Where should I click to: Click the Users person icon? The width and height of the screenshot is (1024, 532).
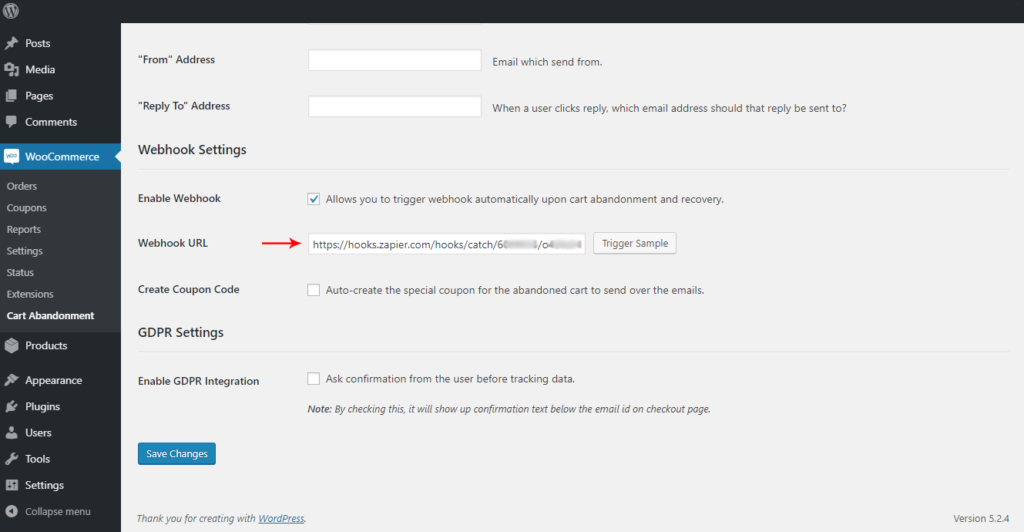pos(11,432)
